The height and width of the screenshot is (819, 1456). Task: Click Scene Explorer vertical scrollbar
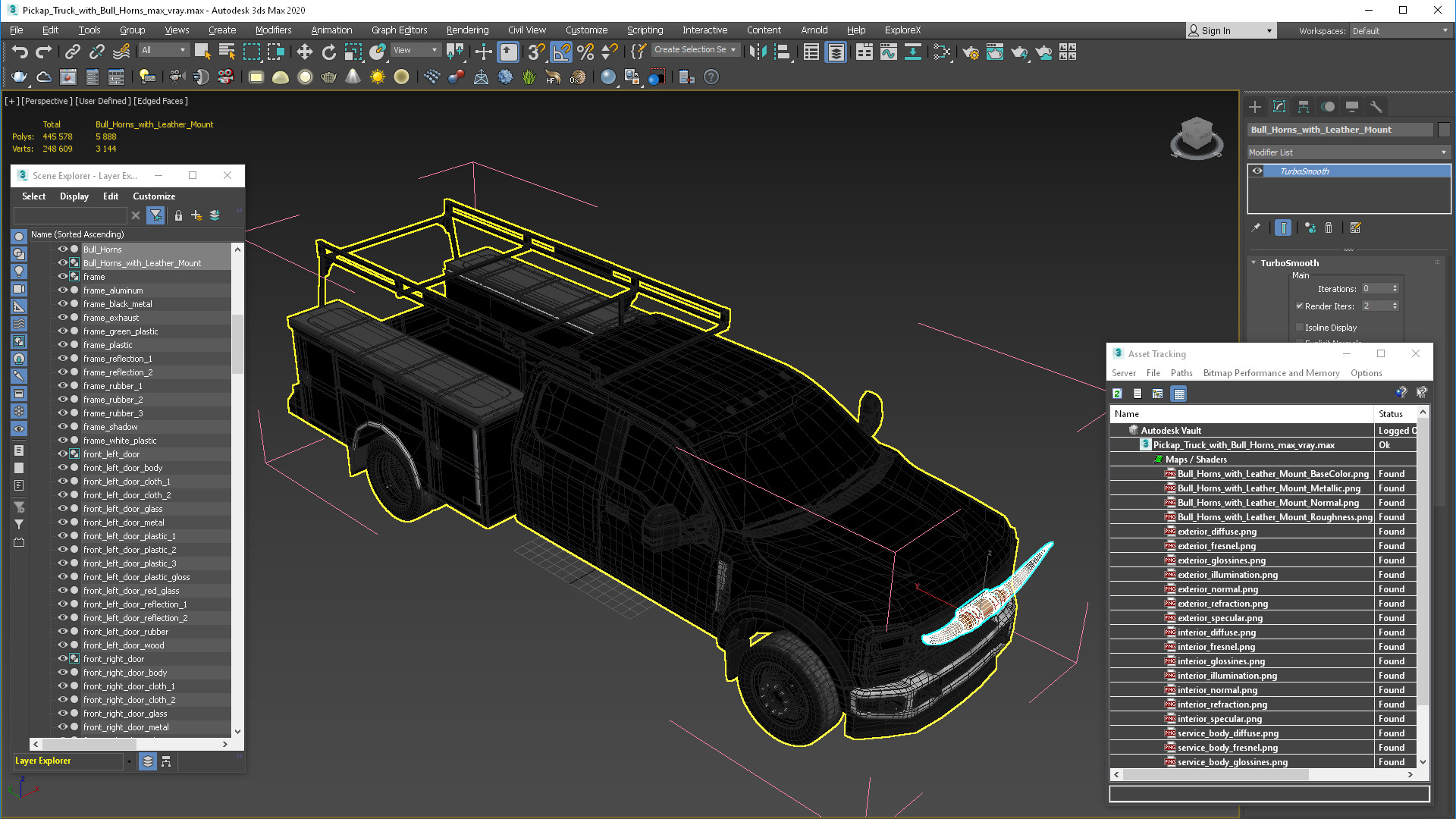(x=237, y=344)
